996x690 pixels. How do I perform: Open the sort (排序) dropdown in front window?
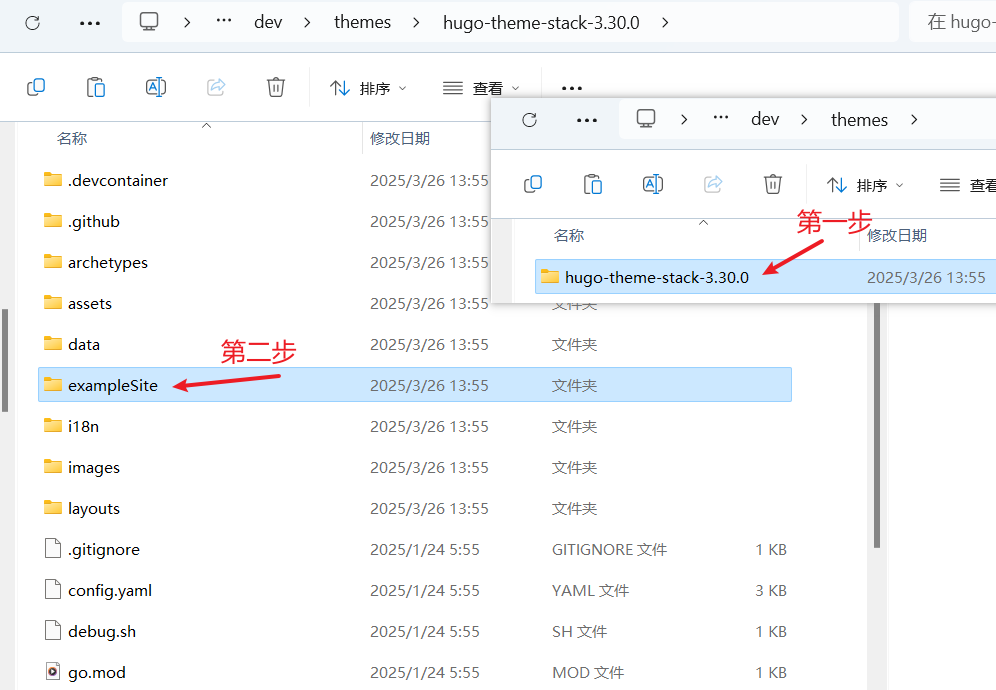pyautogui.click(x=865, y=185)
